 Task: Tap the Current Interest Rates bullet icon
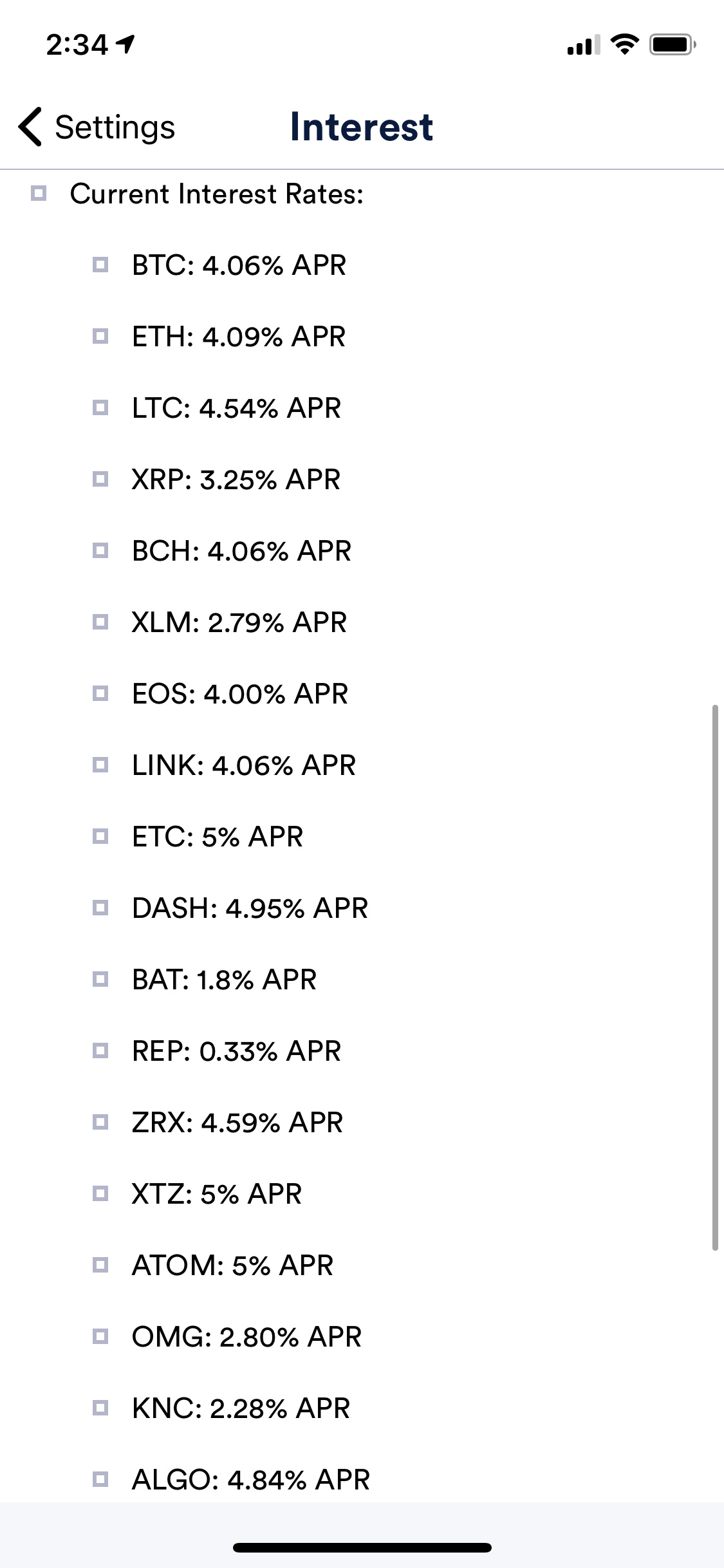coord(39,193)
